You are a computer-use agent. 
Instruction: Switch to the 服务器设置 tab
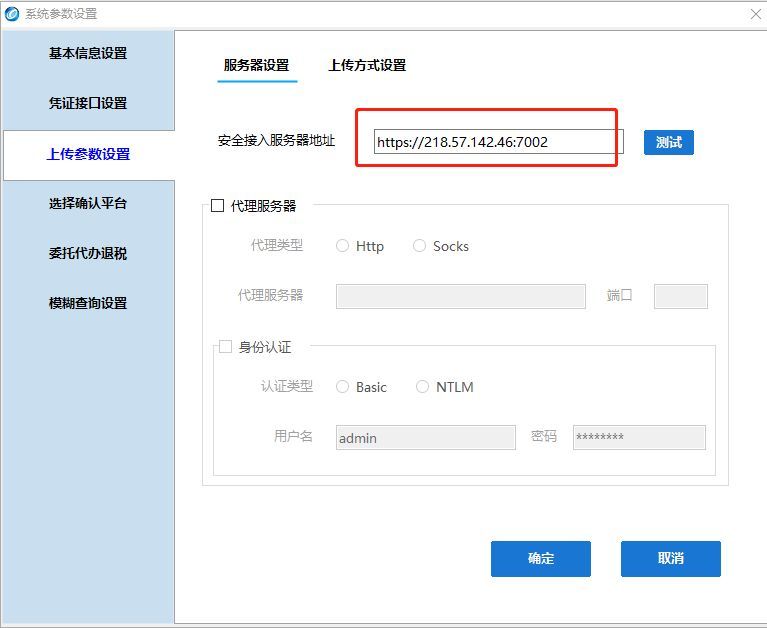(257, 66)
